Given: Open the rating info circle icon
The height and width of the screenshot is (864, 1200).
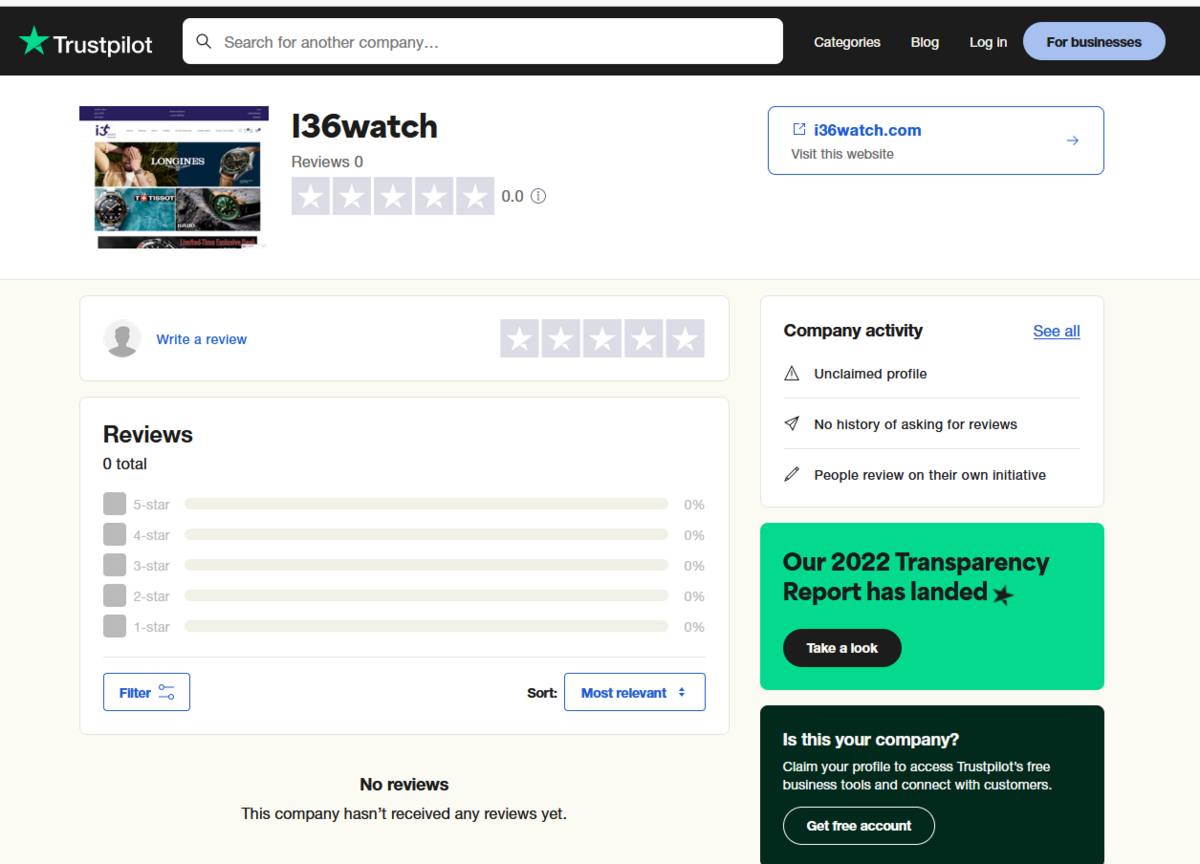Looking at the screenshot, I should tap(538, 196).
